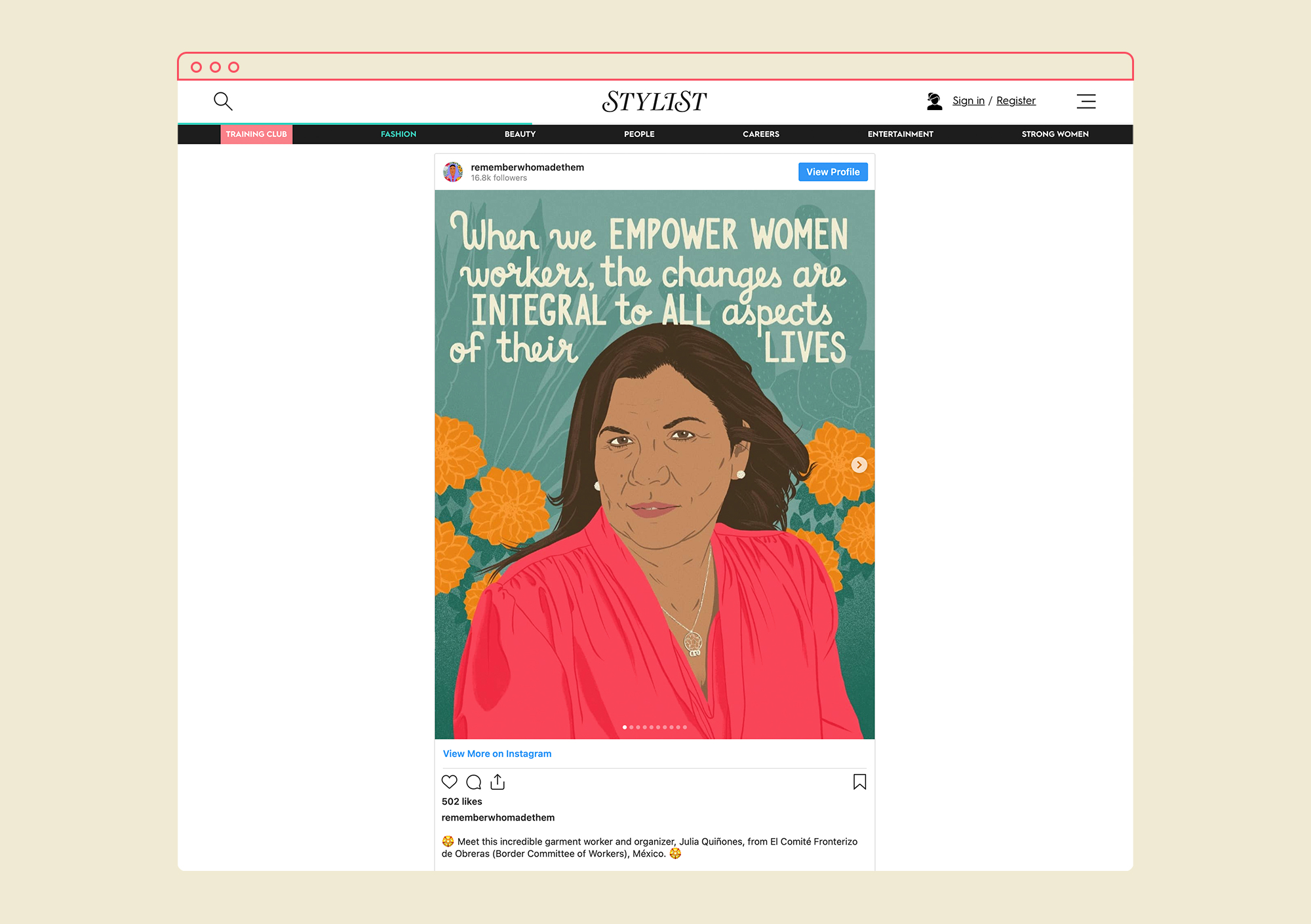Go to the Beauty section
Image resolution: width=1311 pixels, height=924 pixels.
520,134
